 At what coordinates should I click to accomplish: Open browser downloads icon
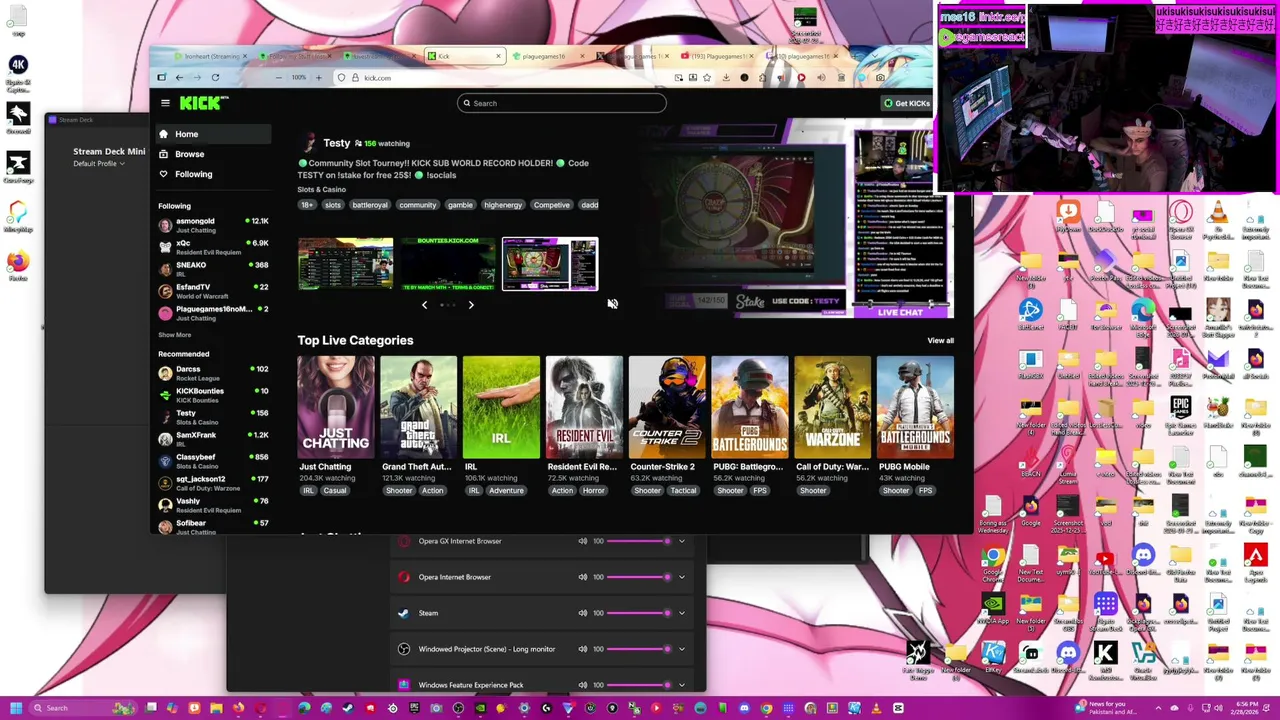coord(725,77)
